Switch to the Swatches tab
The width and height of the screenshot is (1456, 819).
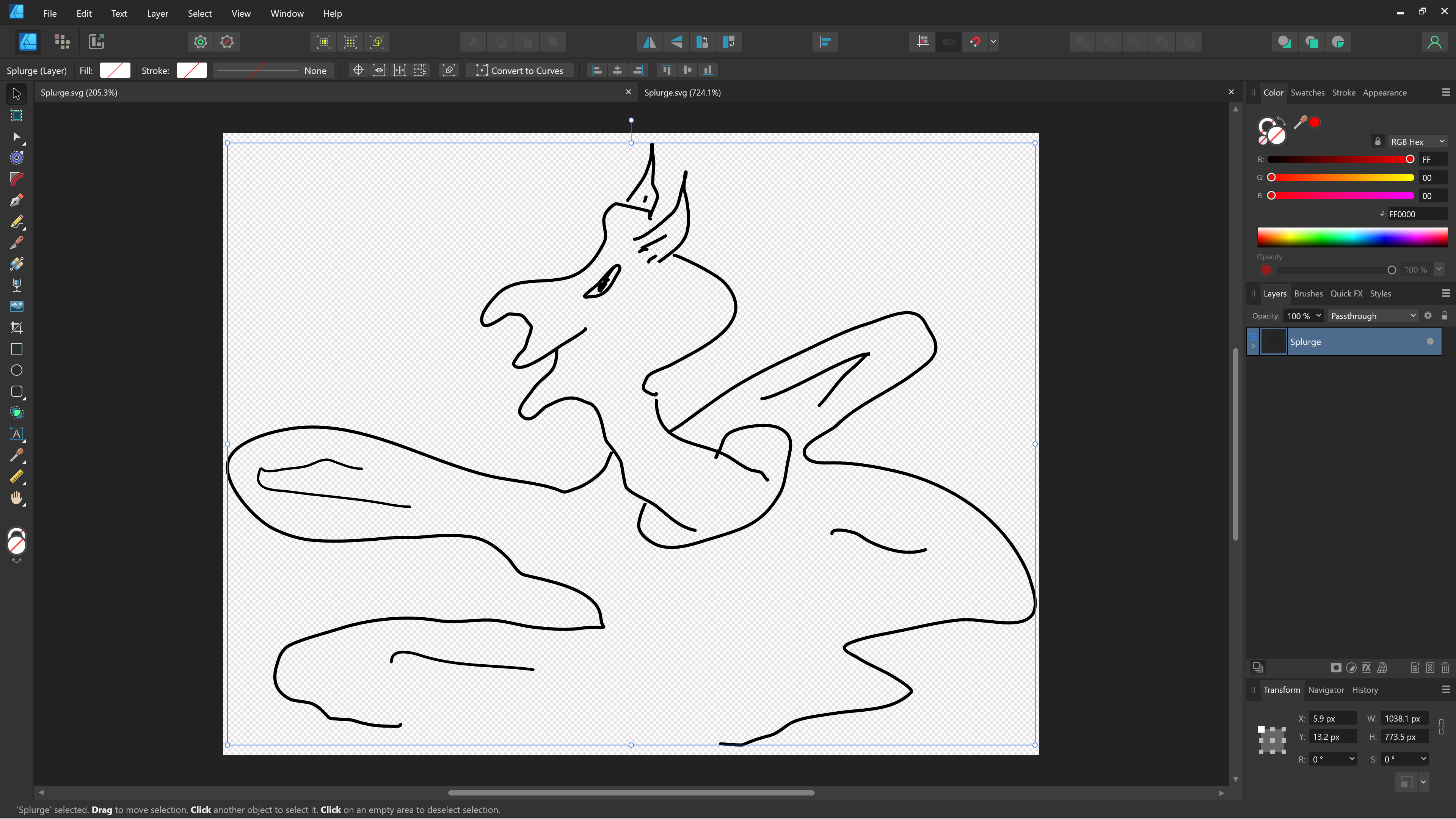pos(1307,93)
